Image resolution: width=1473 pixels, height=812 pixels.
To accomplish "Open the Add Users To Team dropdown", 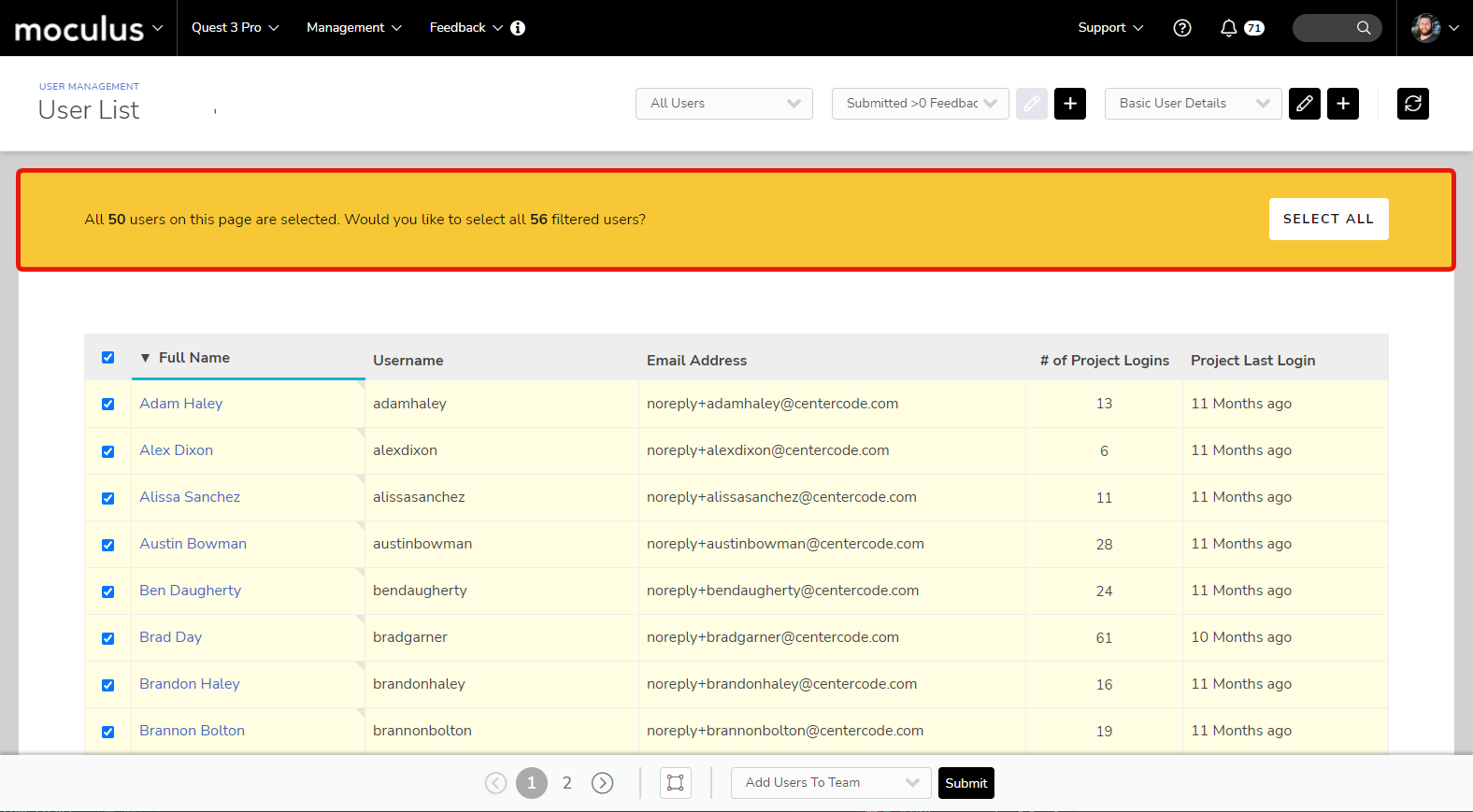I will [831, 783].
